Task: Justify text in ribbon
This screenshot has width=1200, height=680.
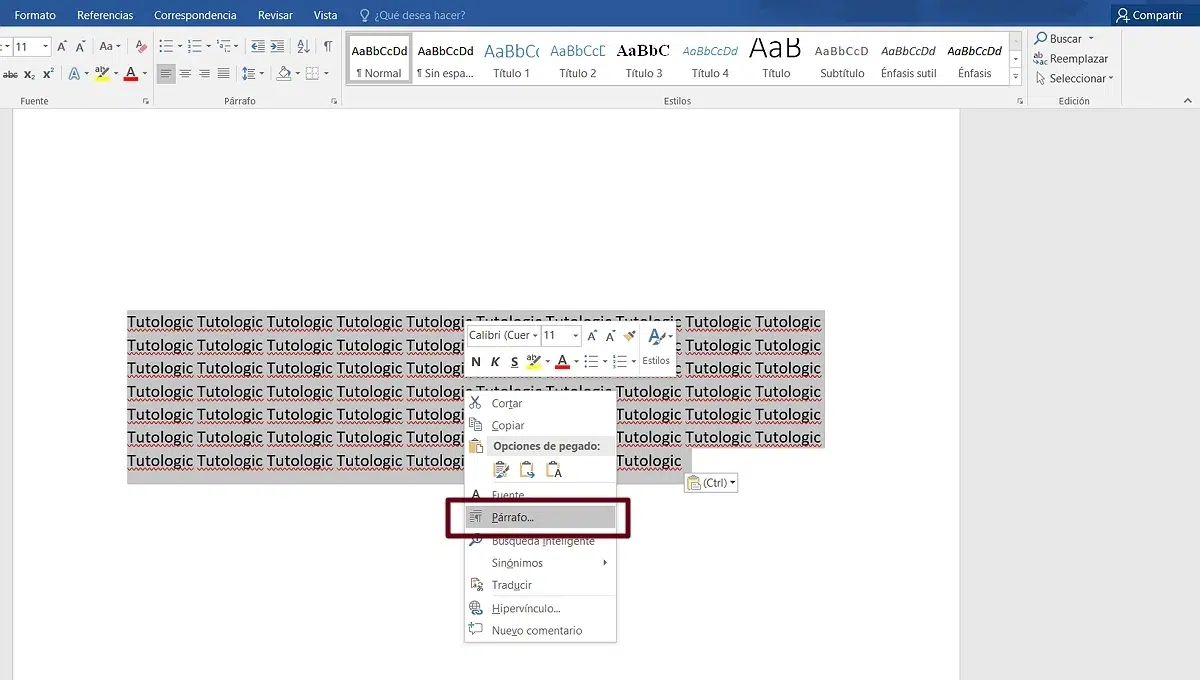Action: tap(223, 74)
